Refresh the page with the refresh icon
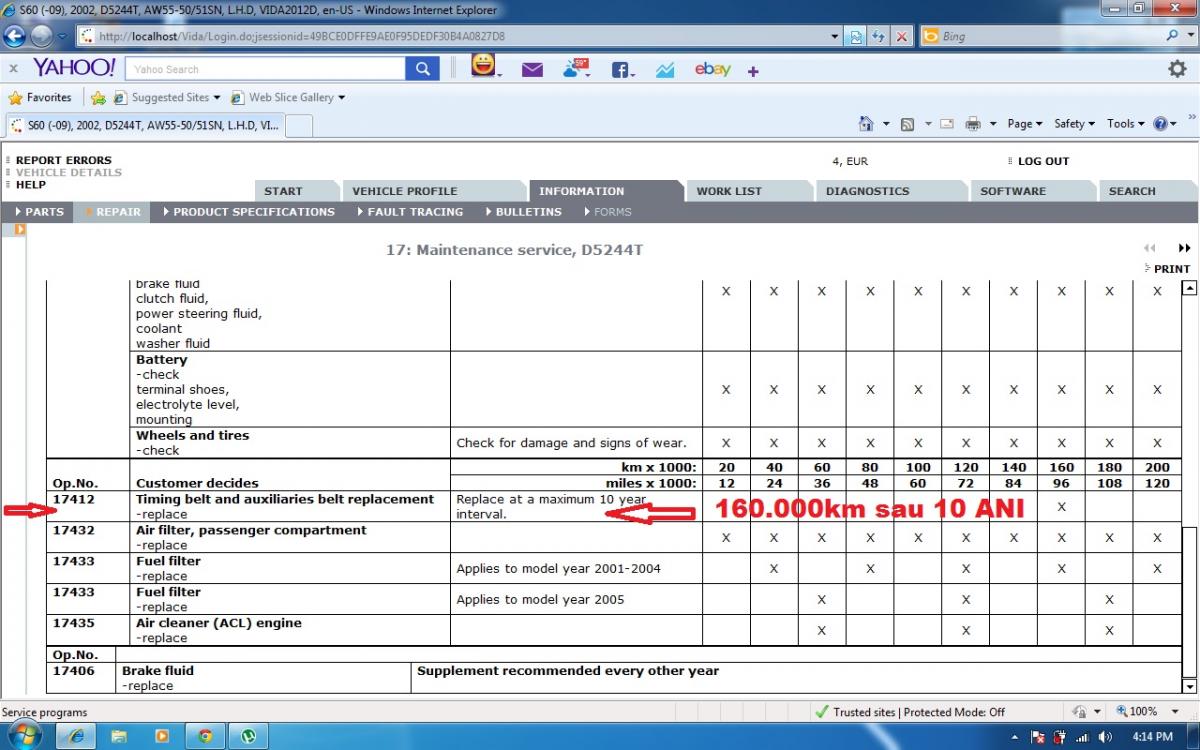Viewport: 1200px width, 750px height. coord(879,37)
